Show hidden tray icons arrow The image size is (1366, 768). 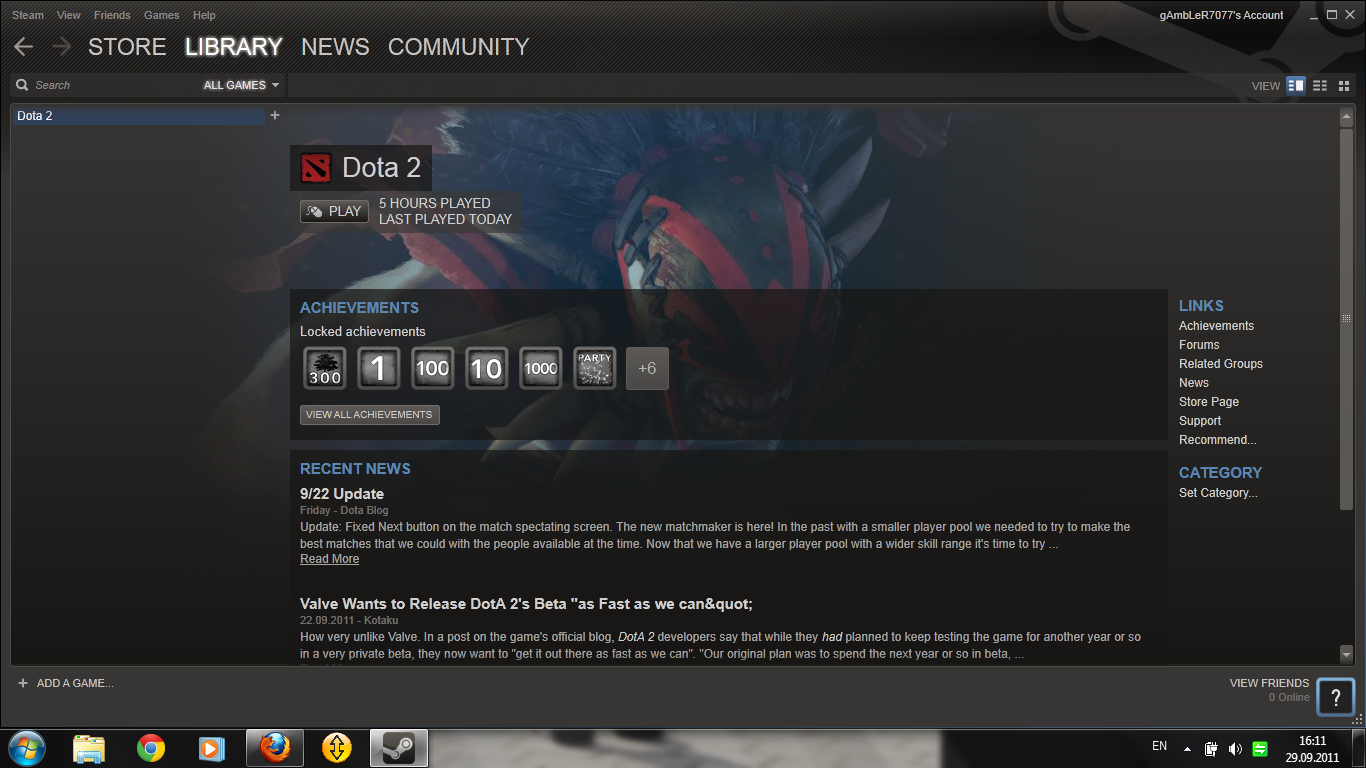[1187, 748]
